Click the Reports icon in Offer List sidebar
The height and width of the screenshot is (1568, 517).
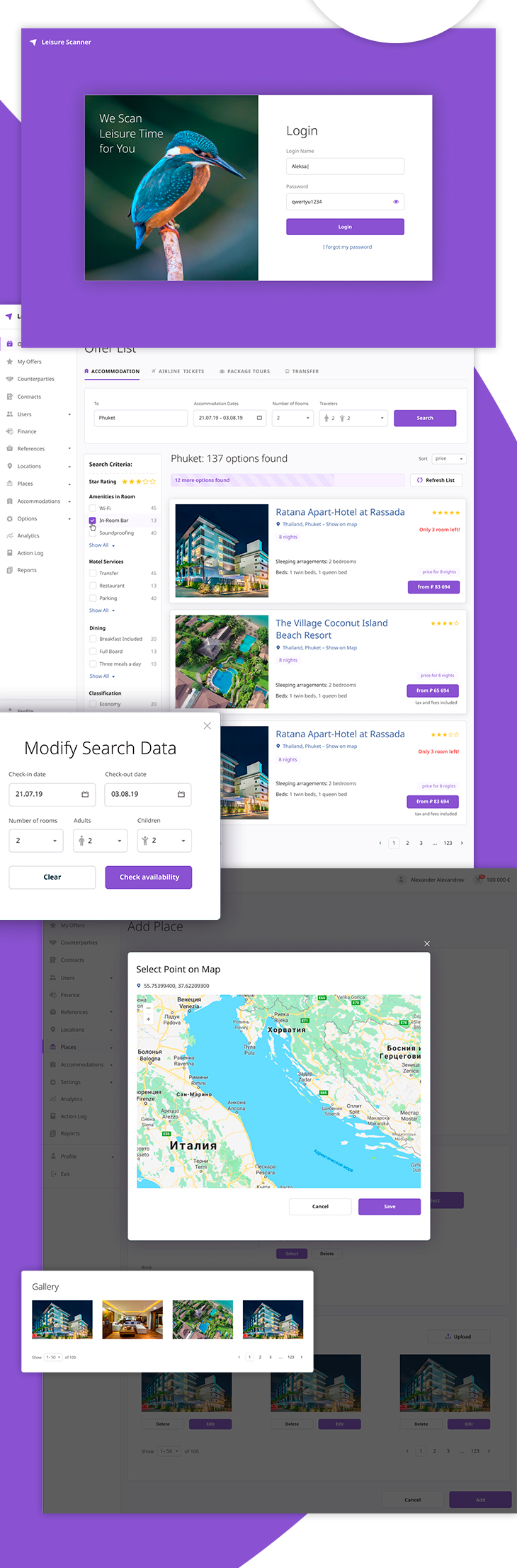9,570
